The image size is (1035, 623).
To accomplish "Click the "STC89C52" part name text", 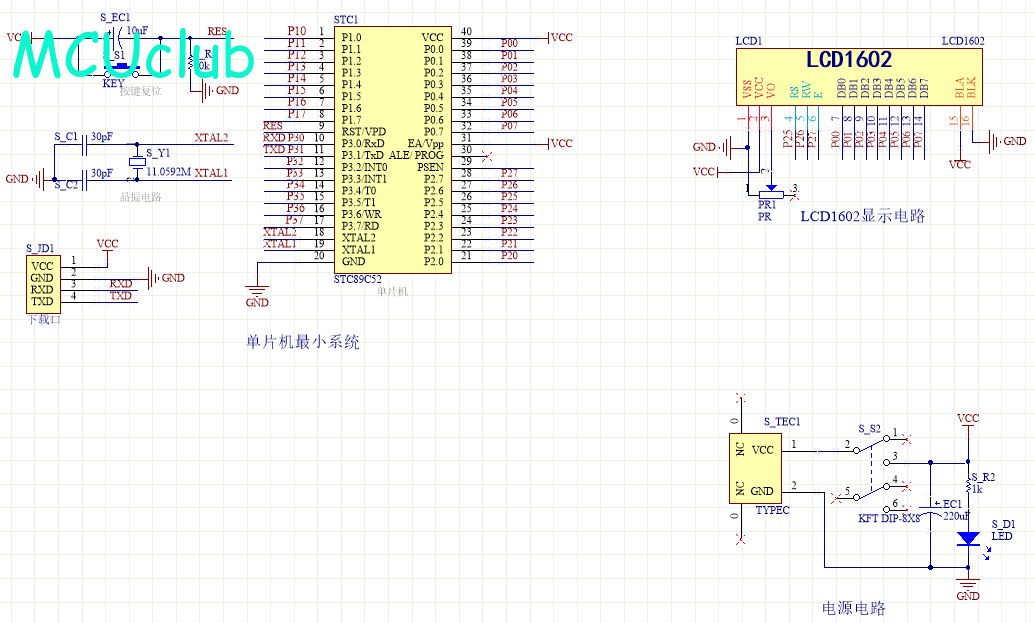I will pyautogui.click(x=357, y=279).
